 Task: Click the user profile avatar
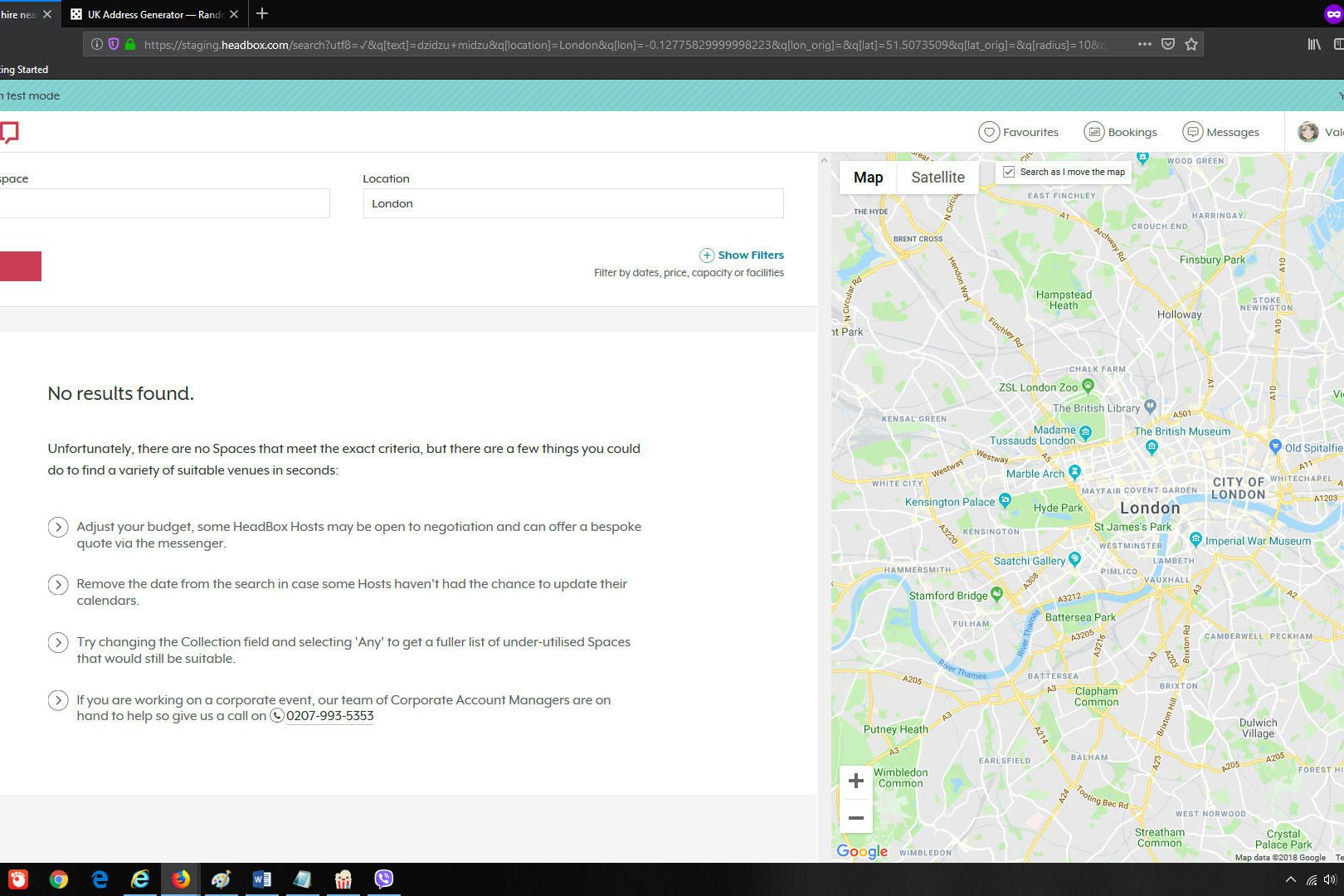click(x=1308, y=132)
